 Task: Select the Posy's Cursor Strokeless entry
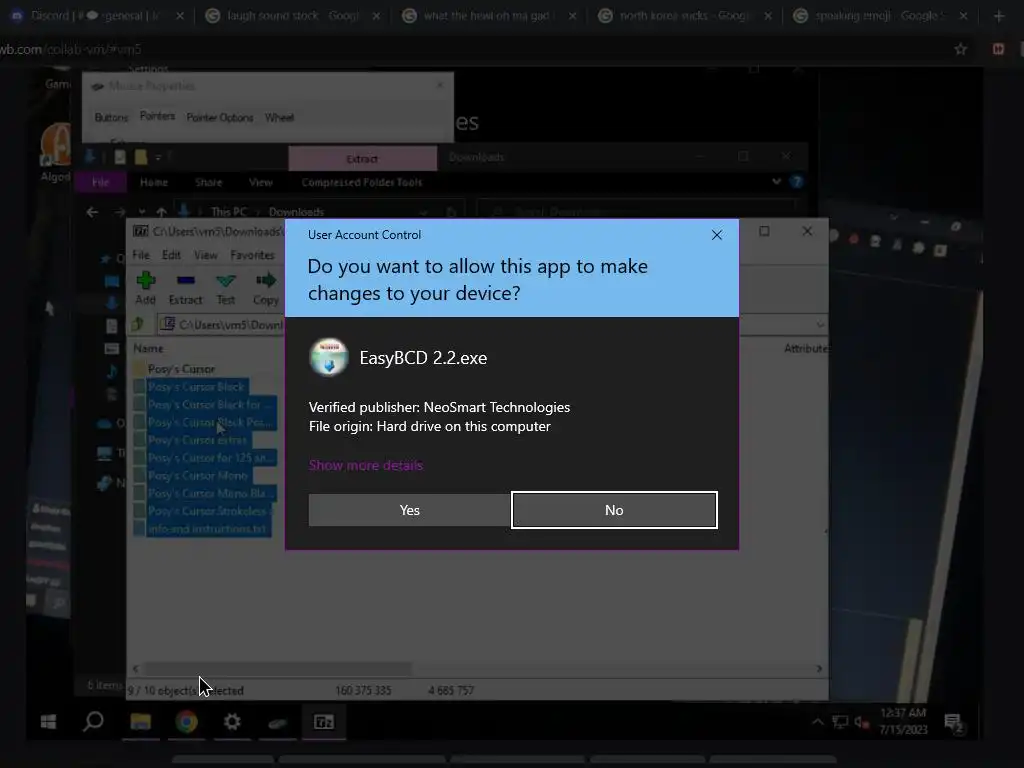[x=207, y=511]
